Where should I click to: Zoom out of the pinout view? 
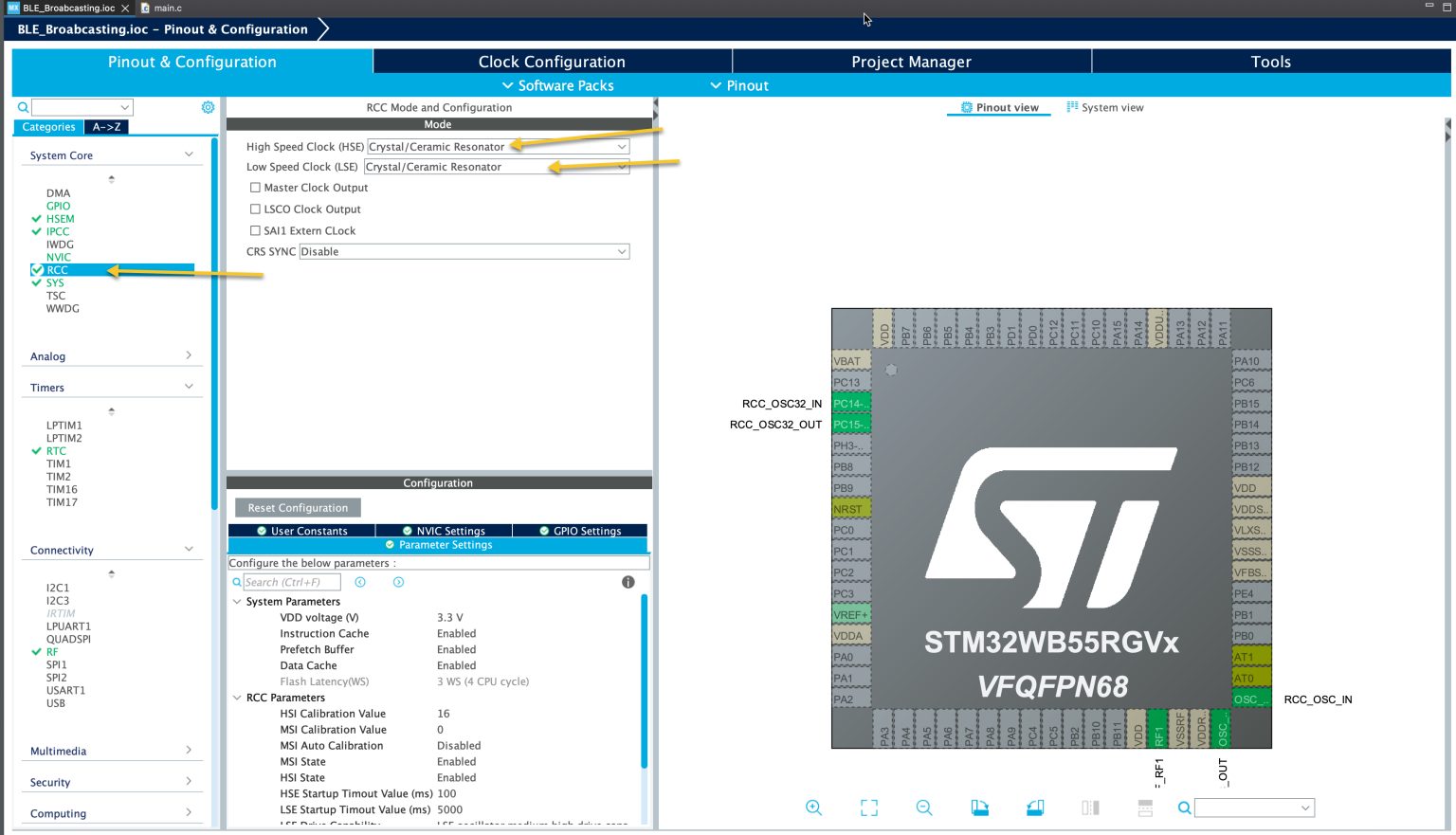[923, 808]
